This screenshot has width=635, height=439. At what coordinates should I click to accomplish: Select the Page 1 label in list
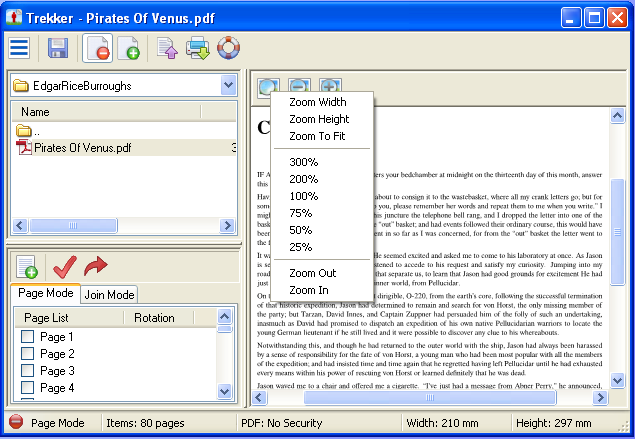(x=57, y=337)
